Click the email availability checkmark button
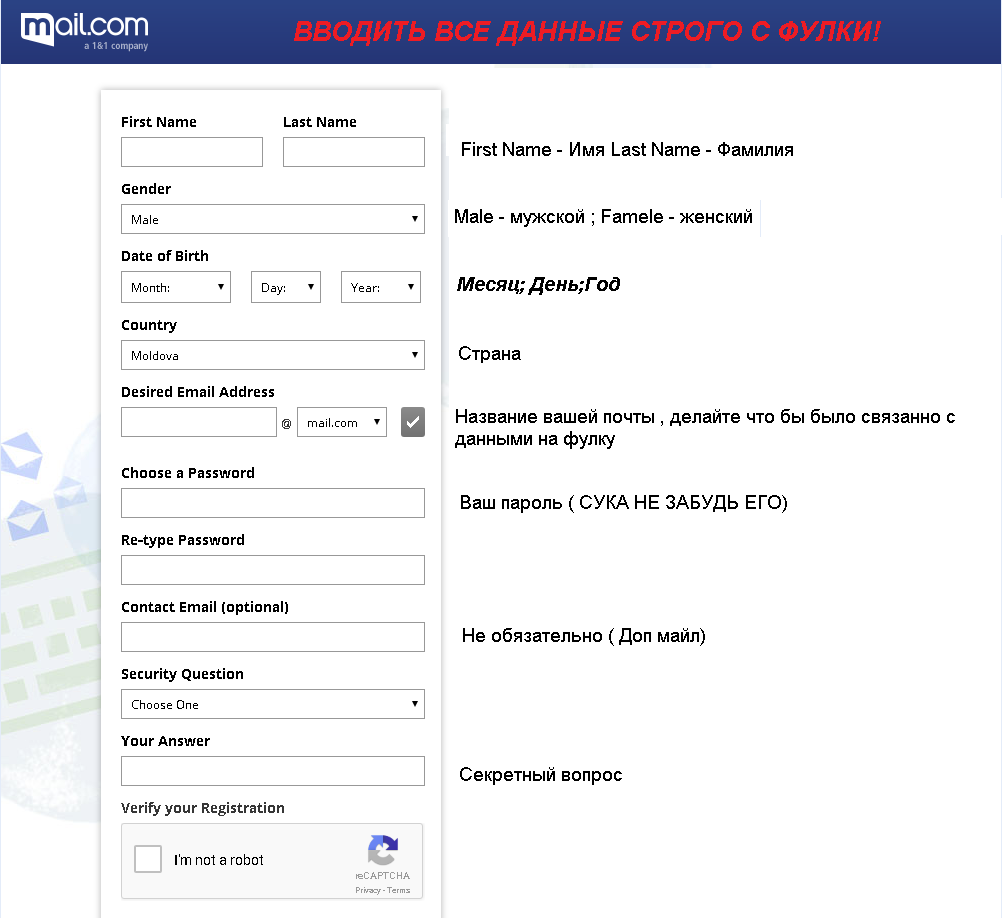 pyautogui.click(x=413, y=422)
